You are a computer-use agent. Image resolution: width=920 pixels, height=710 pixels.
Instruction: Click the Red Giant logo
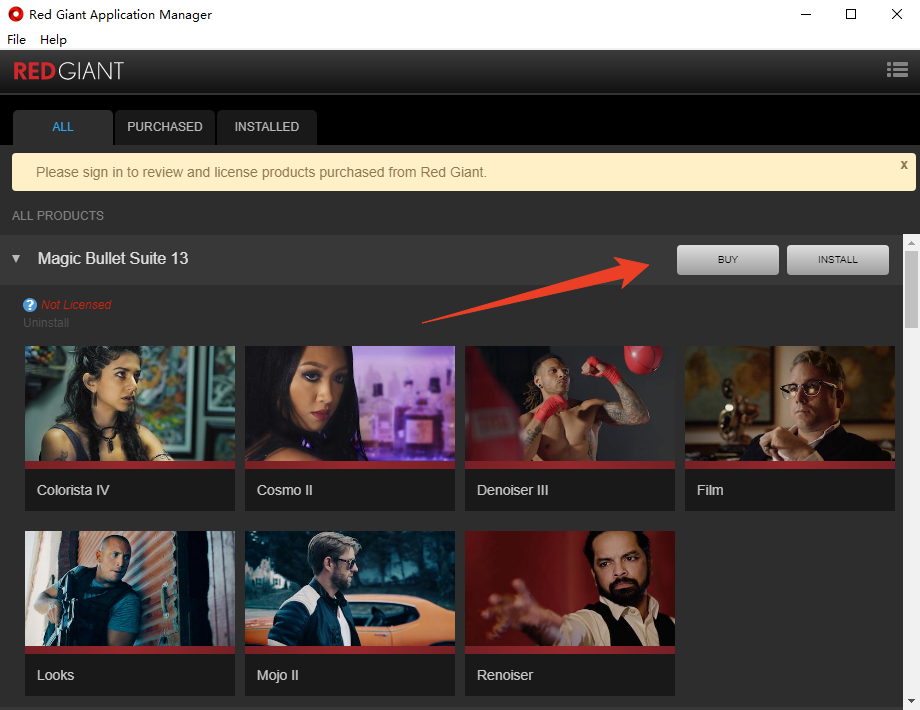coord(68,71)
